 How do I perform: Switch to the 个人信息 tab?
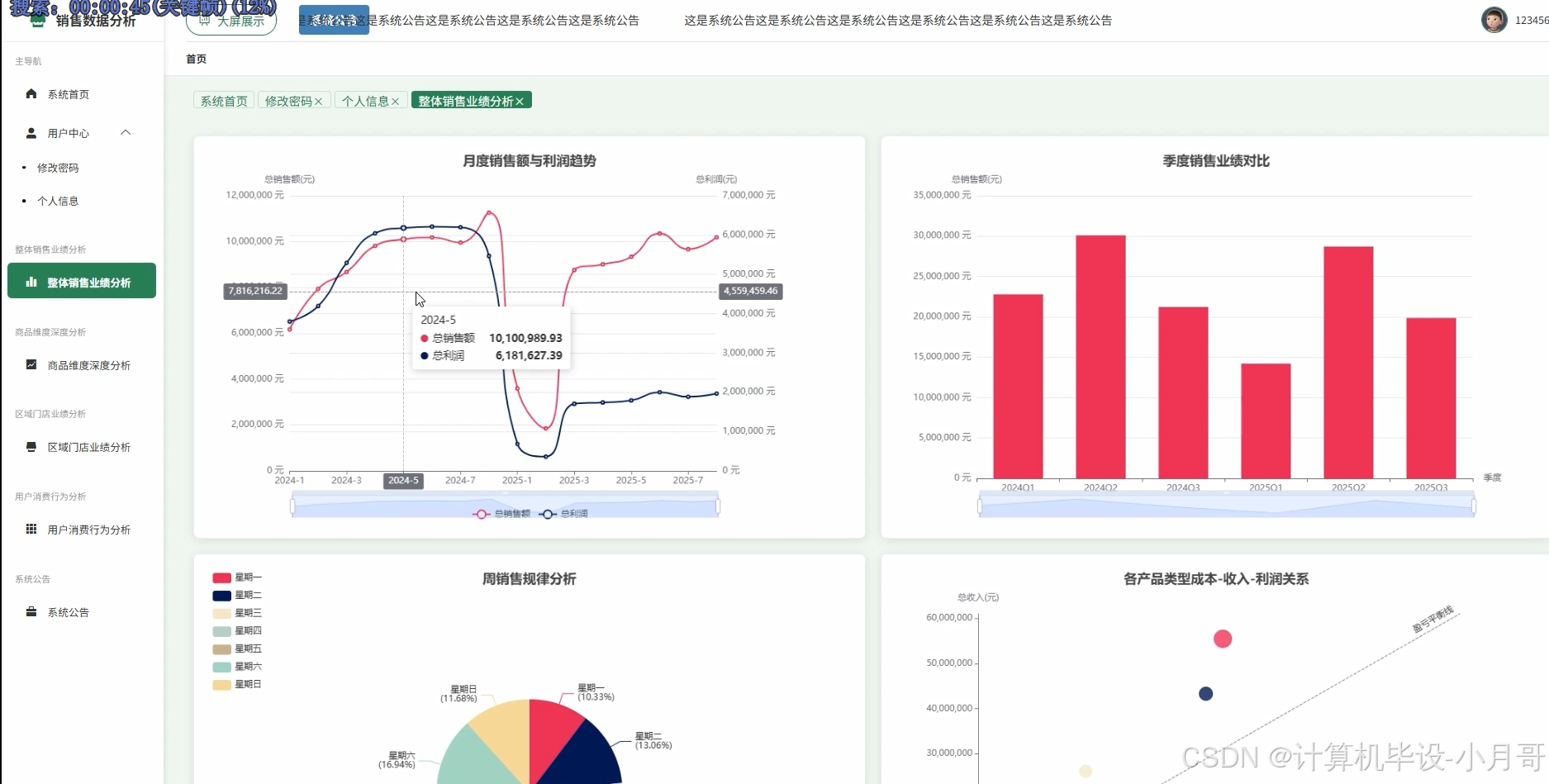pyautogui.click(x=365, y=101)
